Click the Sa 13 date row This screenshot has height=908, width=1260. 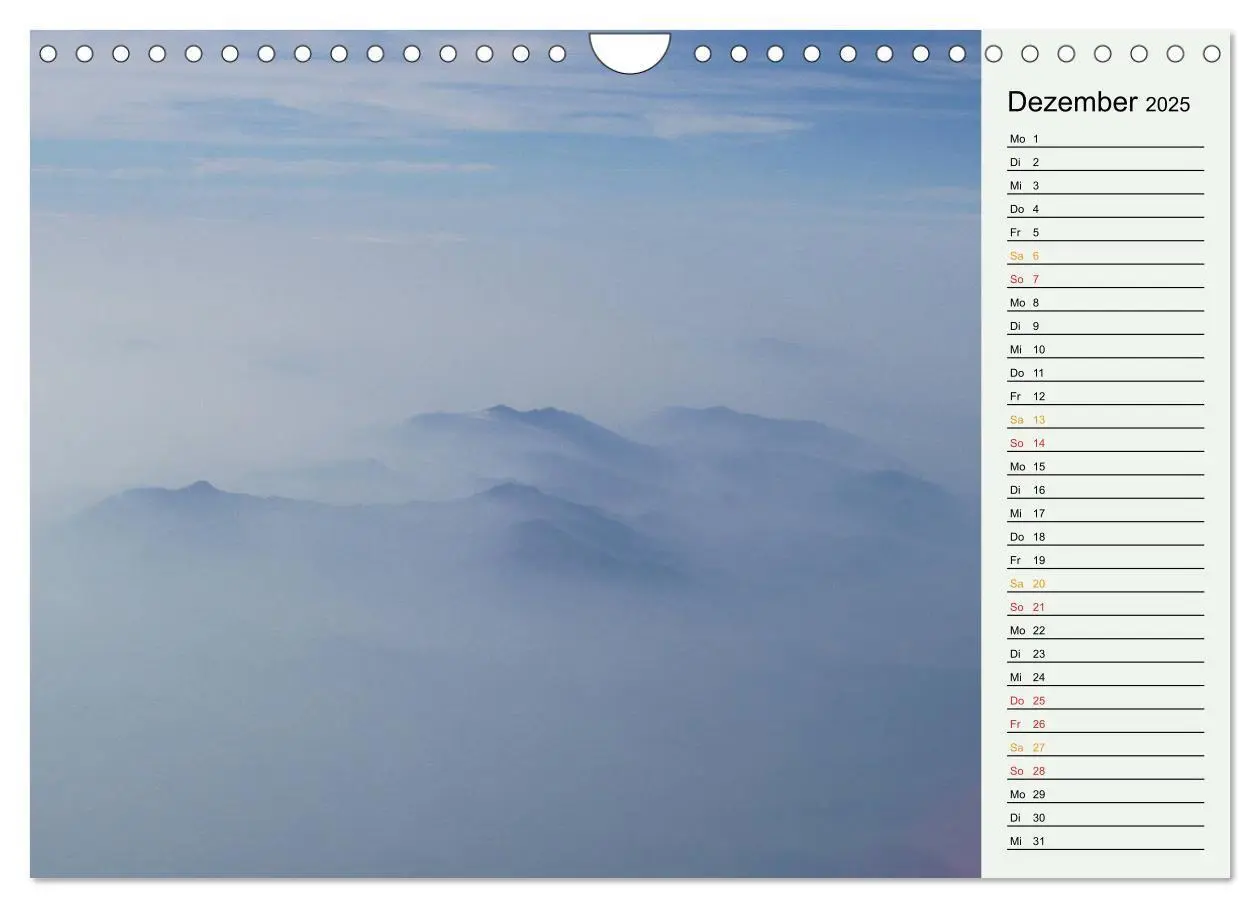click(x=1105, y=420)
